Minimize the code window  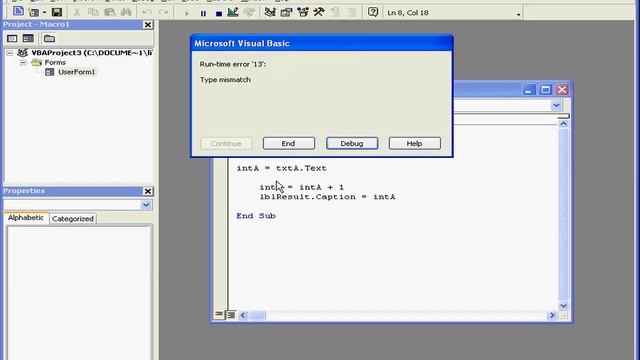(x=528, y=90)
